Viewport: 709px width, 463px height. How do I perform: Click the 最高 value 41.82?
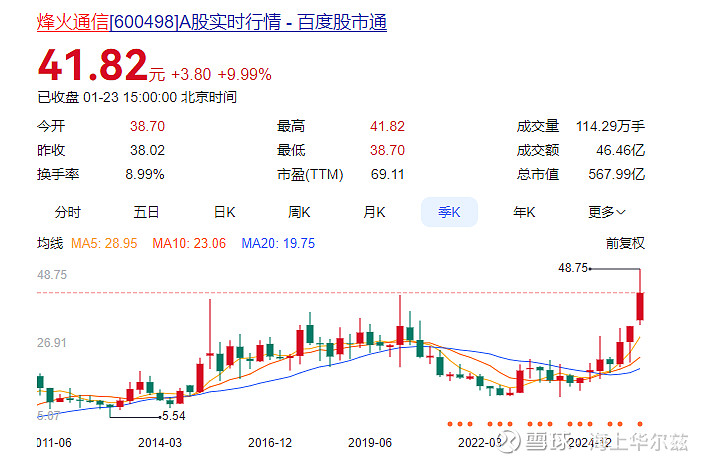pyautogui.click(x=388, y=126)
